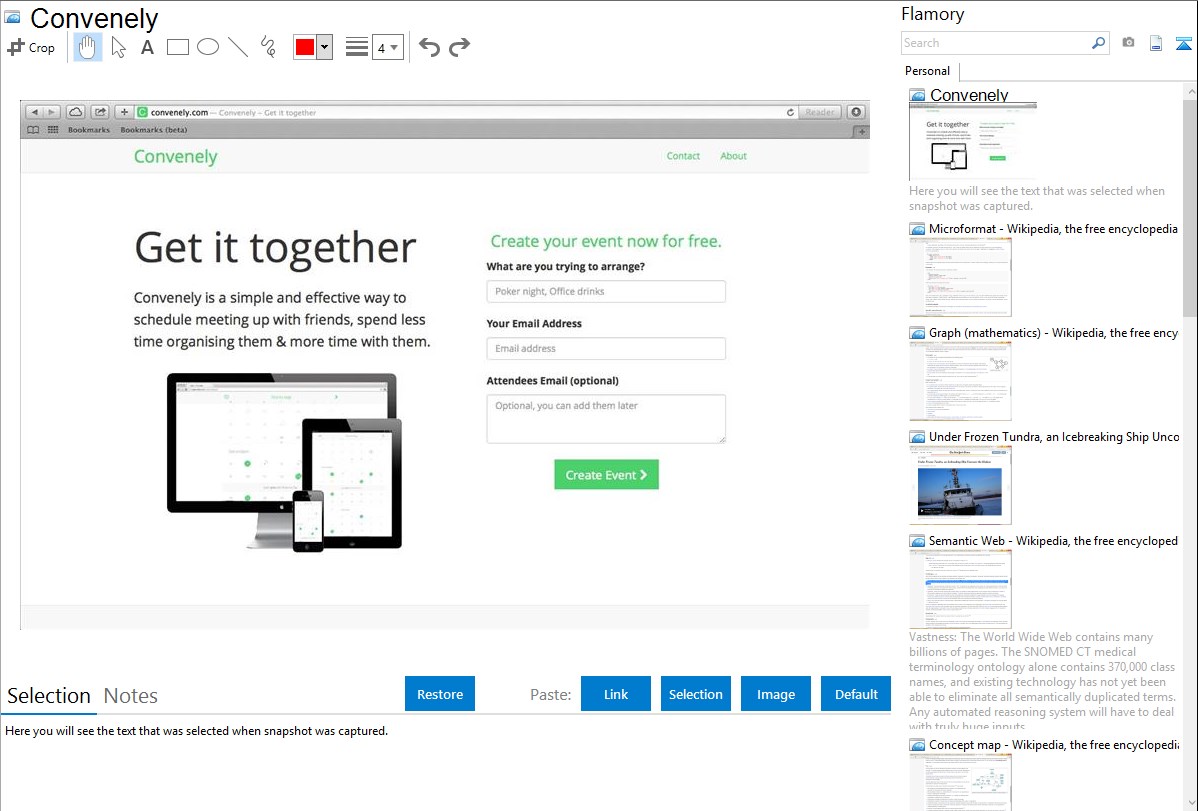Open the Bookmarks (beta) bookmark bar item
The width and height of the screenshot is (1198, 811).
click(x=154, y=130)
